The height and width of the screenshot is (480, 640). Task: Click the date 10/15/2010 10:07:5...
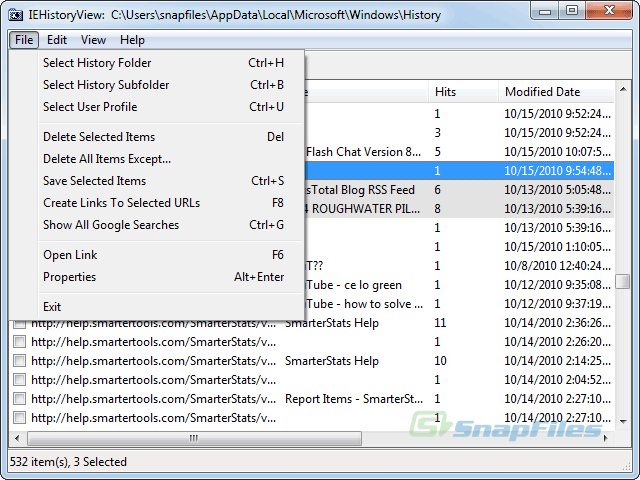558,152
